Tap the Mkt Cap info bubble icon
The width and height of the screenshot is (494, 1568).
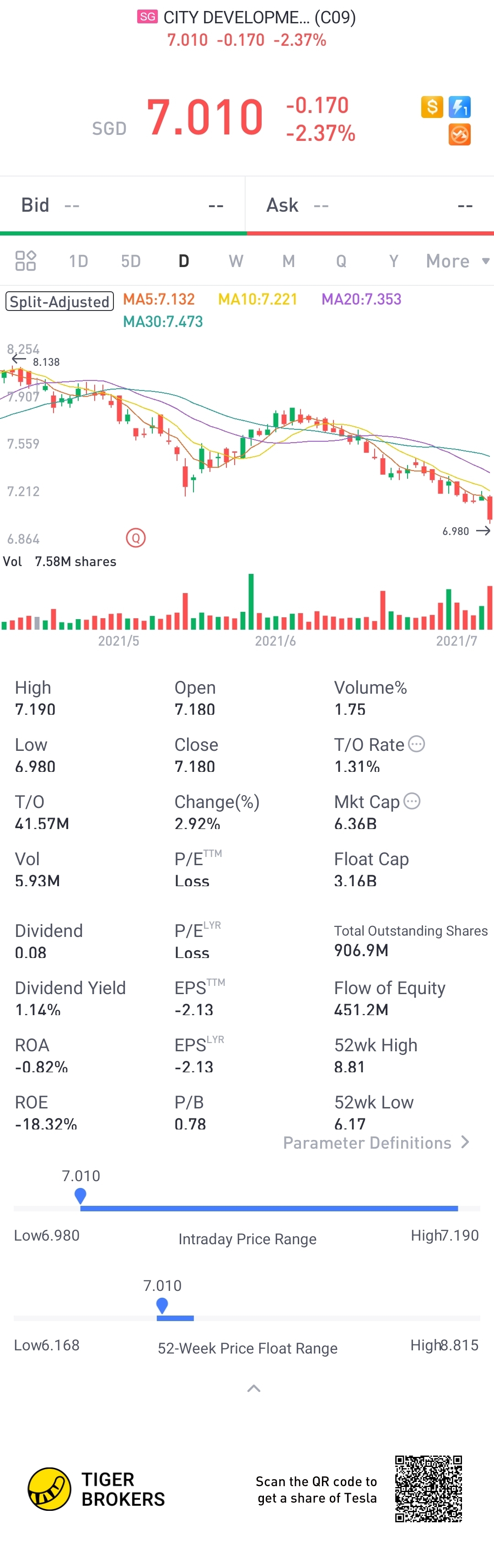coord(412,801)
